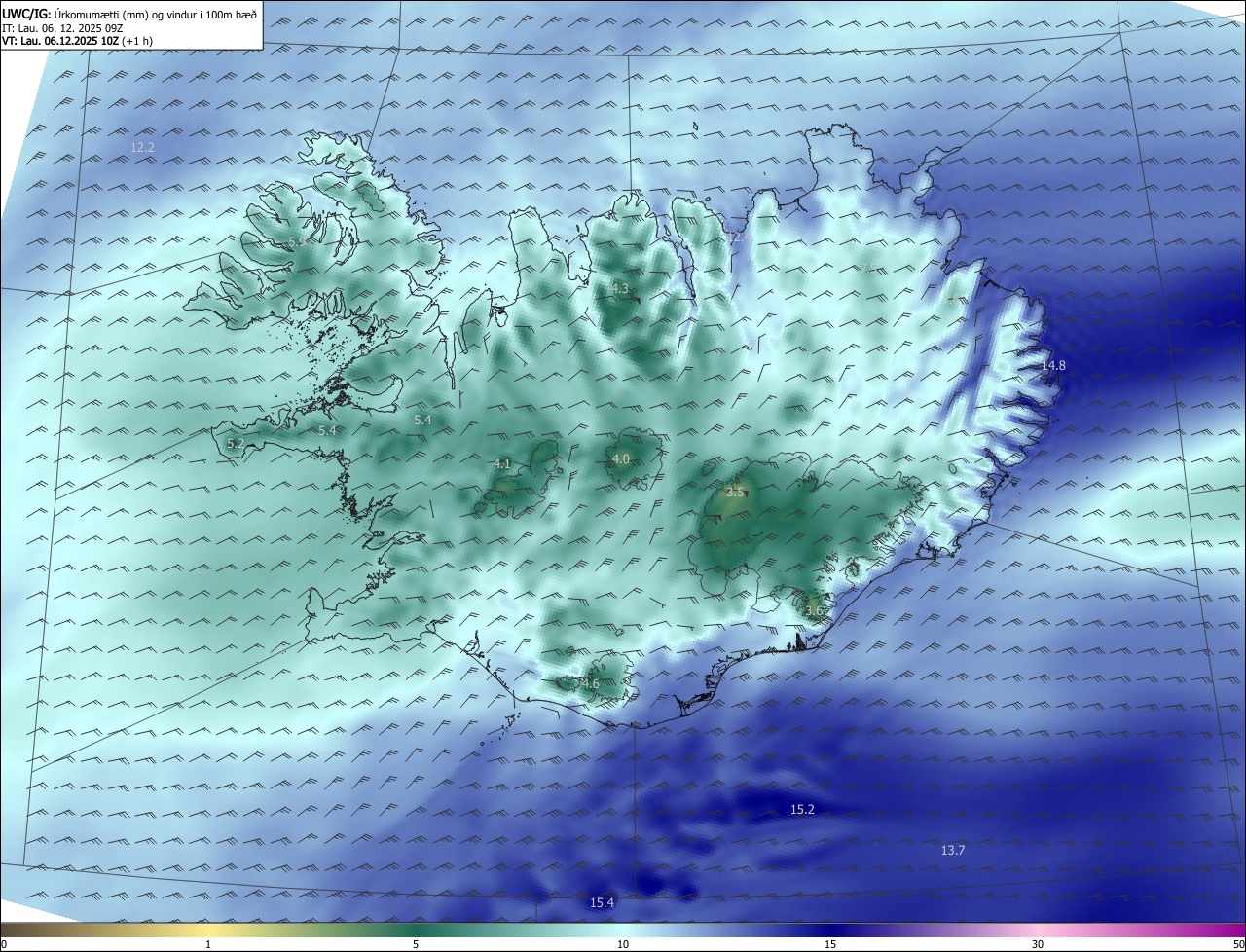Click the 10 tick on the color scale
The width and height of the screenshot is (1246, 952).
click(x=623, y=944)
